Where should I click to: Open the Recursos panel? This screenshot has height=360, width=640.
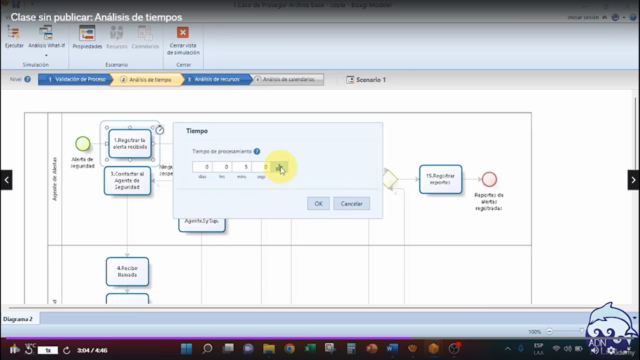pyautogui.click(x=117, y=38)
